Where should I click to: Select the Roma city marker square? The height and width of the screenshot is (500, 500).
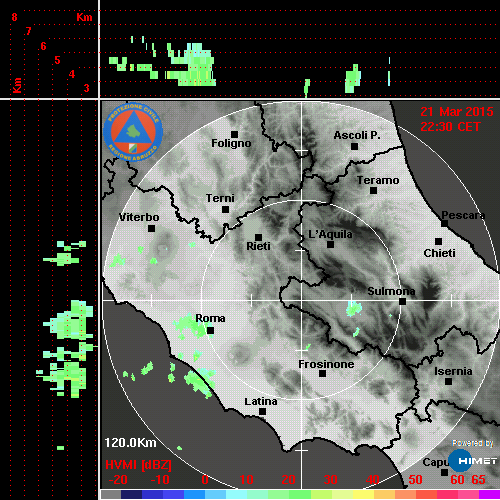[x=210, y=331]
